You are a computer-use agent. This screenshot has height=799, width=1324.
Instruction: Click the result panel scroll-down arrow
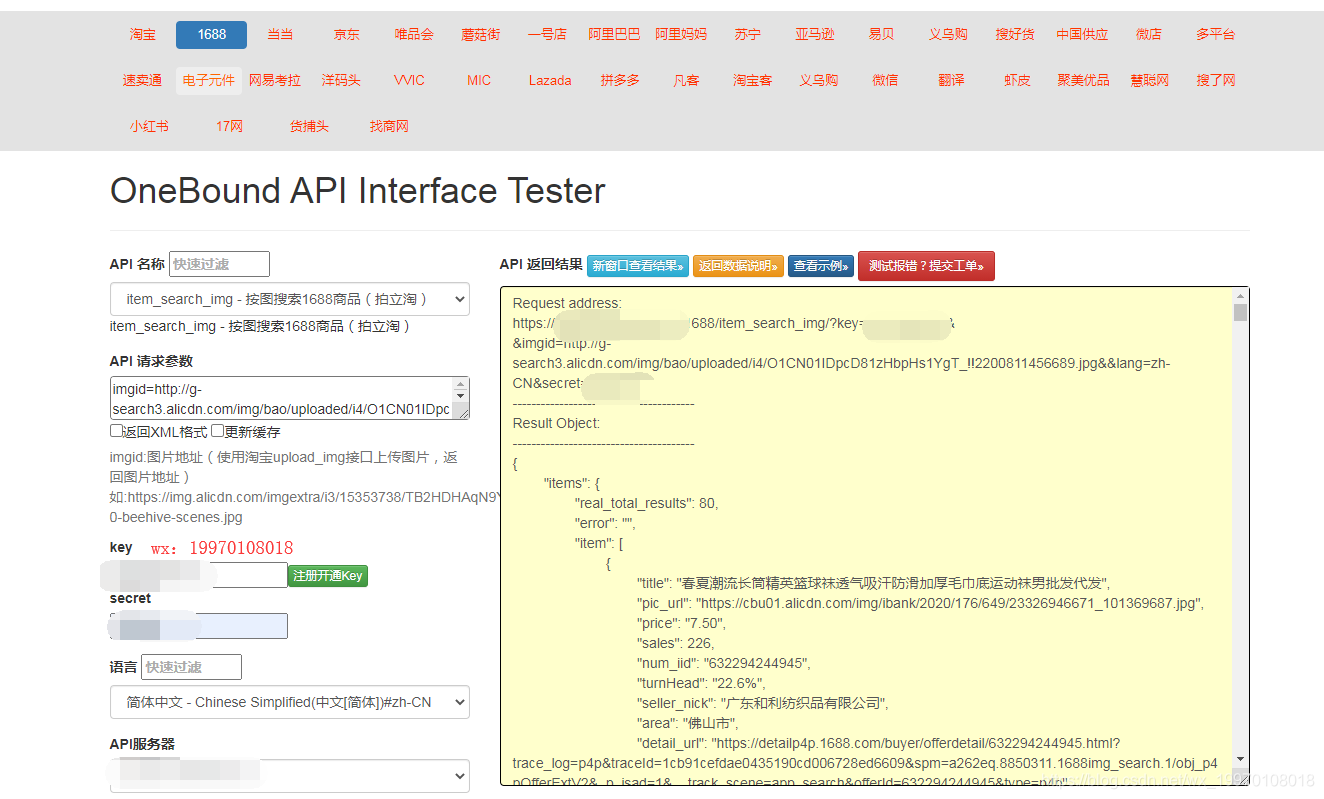(x=1240, y=759)
